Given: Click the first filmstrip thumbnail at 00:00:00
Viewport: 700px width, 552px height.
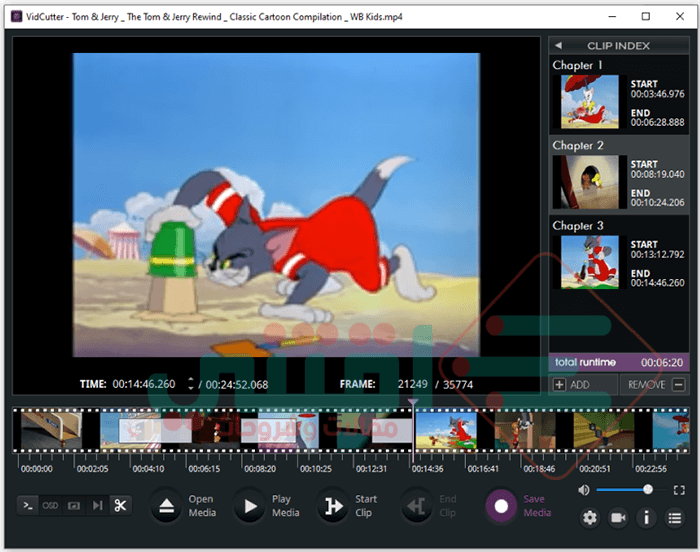Looking at the screenshot, I should coord(52,431).
